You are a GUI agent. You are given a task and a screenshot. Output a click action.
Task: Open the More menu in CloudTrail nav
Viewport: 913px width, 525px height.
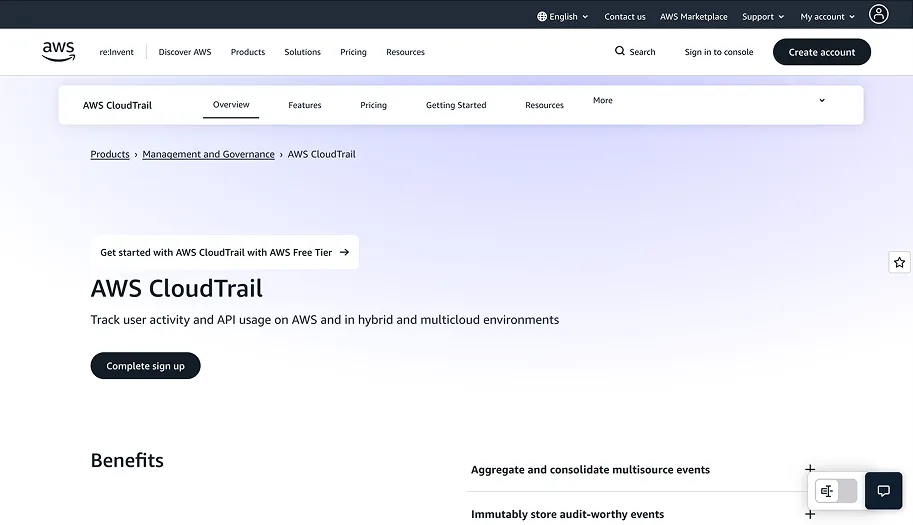coord(603,100)
